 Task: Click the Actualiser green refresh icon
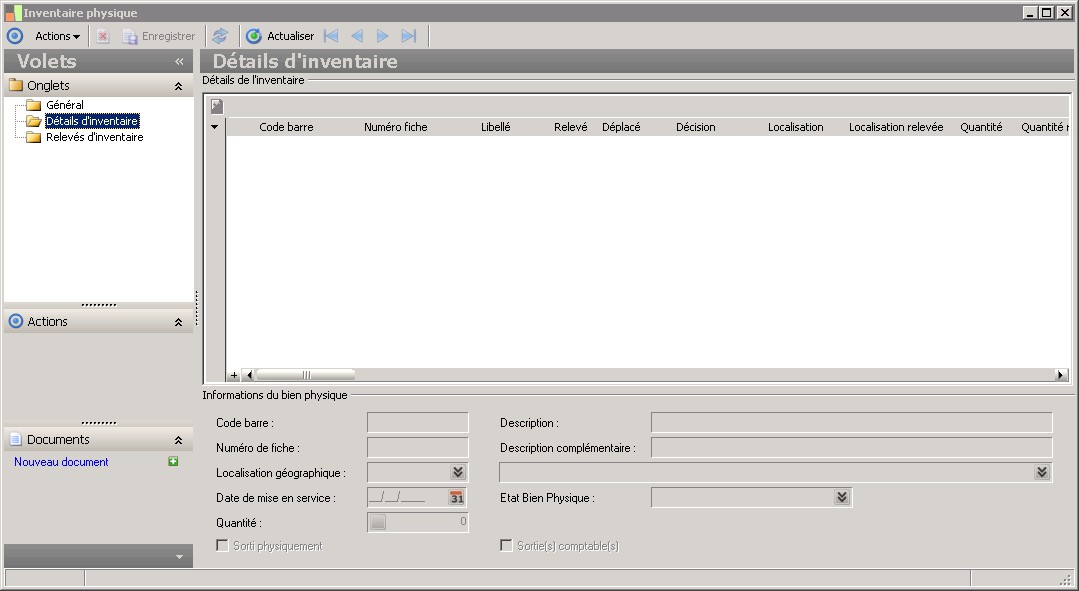coord(254,36)
